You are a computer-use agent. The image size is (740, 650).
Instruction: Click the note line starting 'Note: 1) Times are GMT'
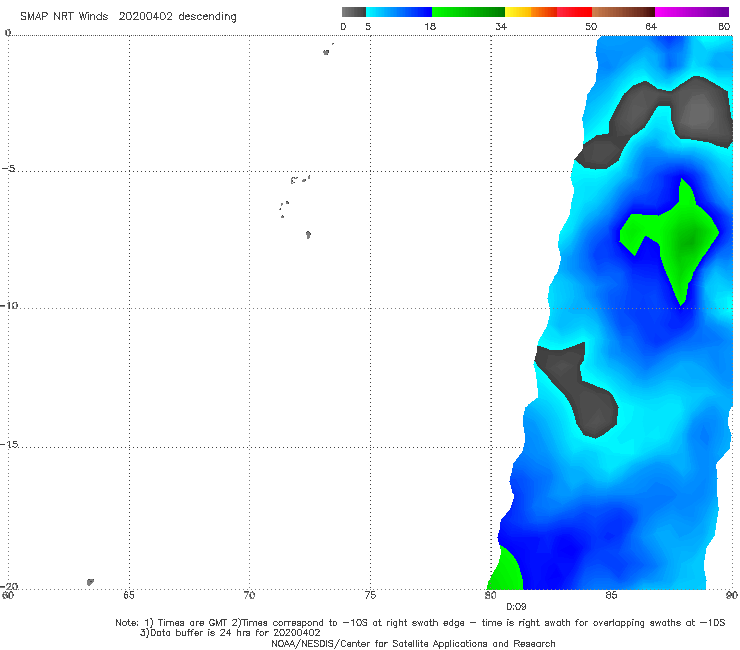pyautogui.click(x=420, y=623)
